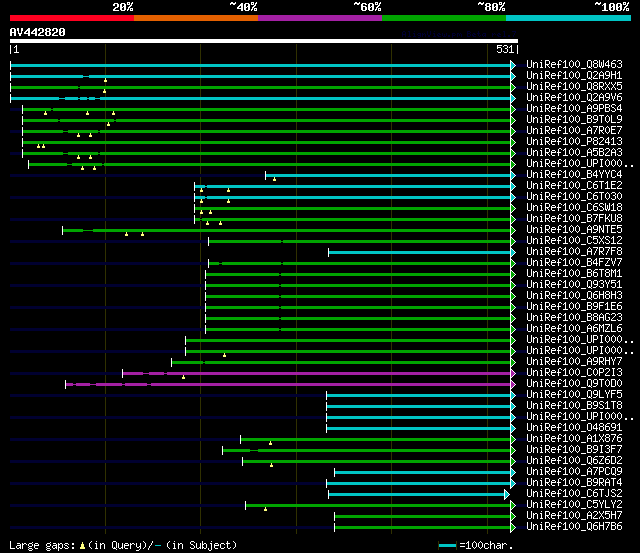The height and width of the screenshot is (553, 640).
Task: Click the arrowhead ending the C6TJS2 bar
Action: (507, 495)
